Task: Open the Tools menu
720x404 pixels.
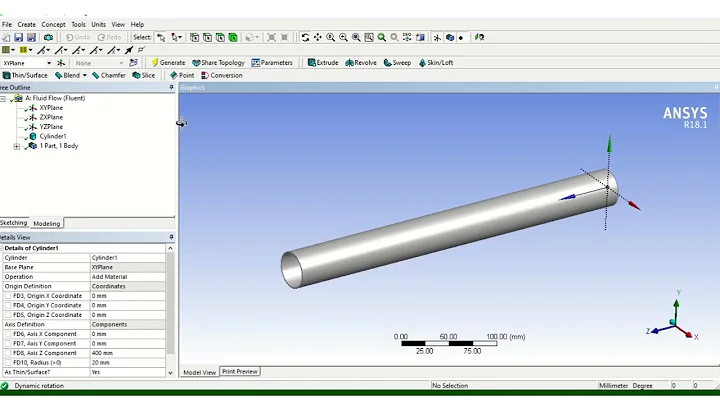Action: (78, 24)
